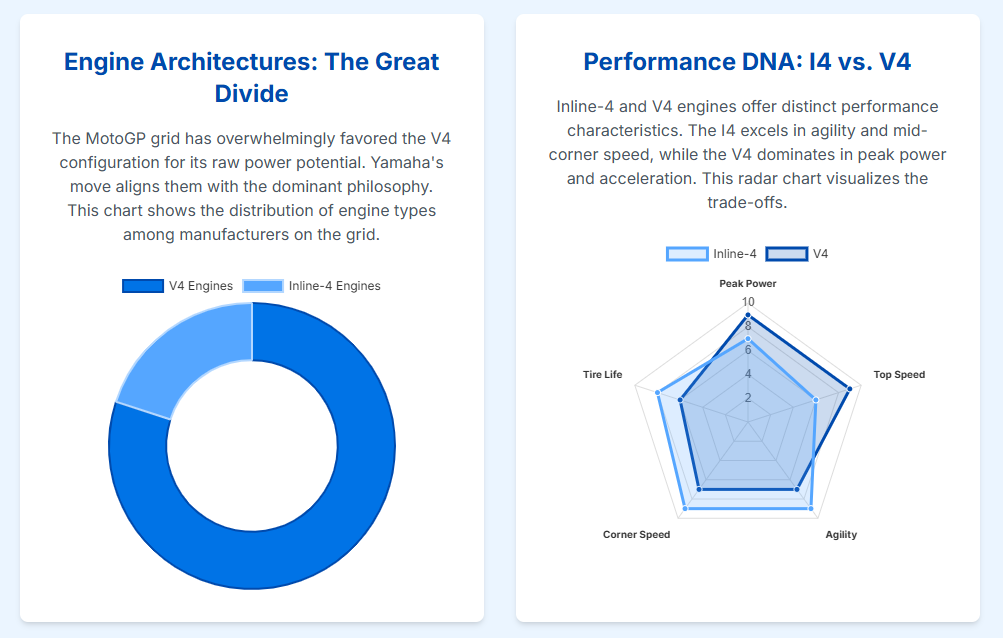Toggle the V4 Engines legend swatch
Image resolution: width=1003 pixels, height=638 pixels.
click(142, 286)
